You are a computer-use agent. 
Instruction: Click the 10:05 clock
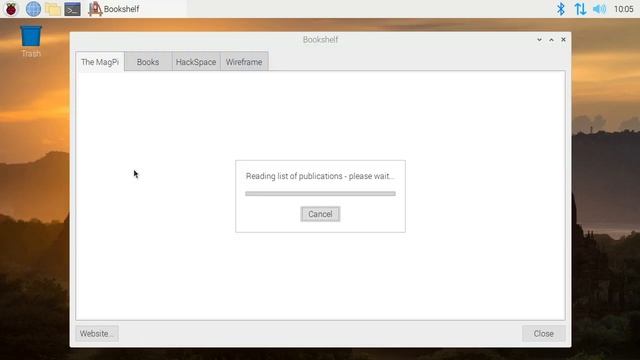coord(624,9)
